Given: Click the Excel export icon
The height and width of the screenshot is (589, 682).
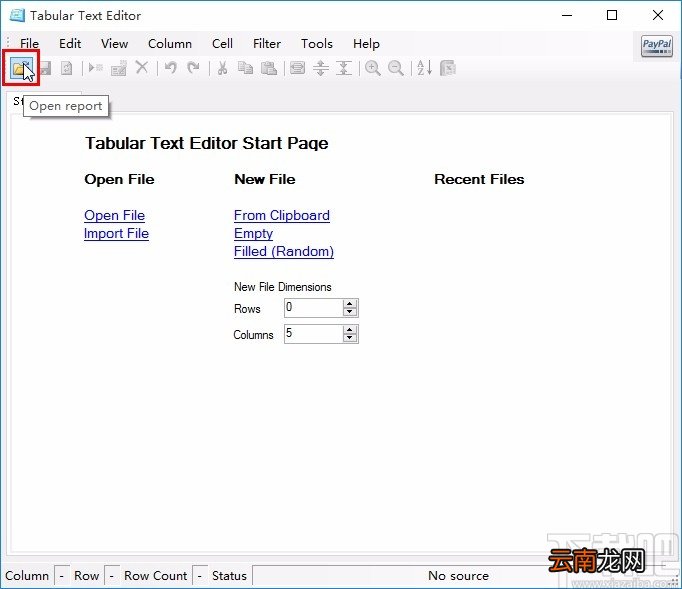Looking at the screenshot, I should (x=448, y=68).
